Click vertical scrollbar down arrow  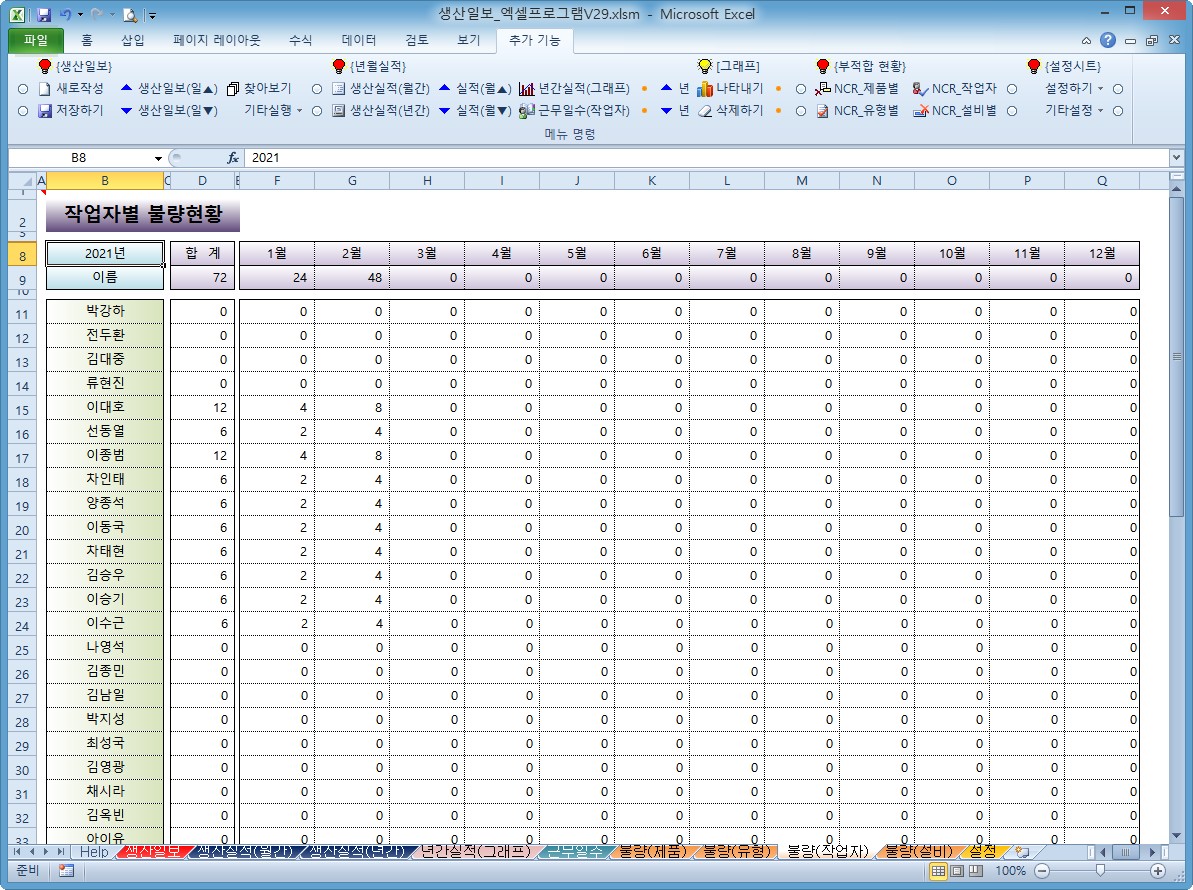click(x=1176, y=836)
